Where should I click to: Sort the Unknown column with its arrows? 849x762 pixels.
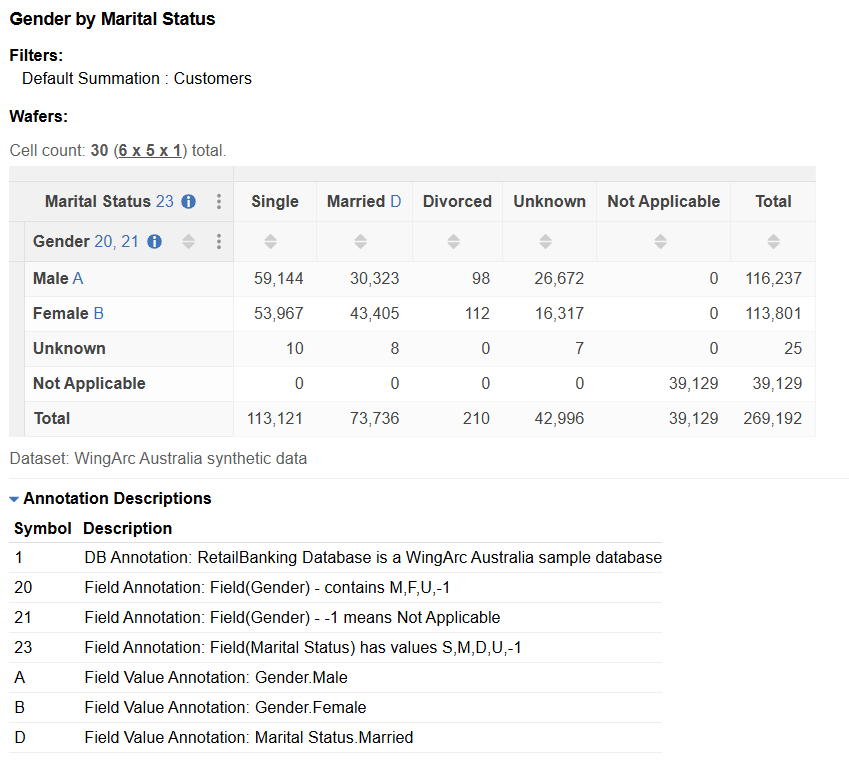(548, 241)
